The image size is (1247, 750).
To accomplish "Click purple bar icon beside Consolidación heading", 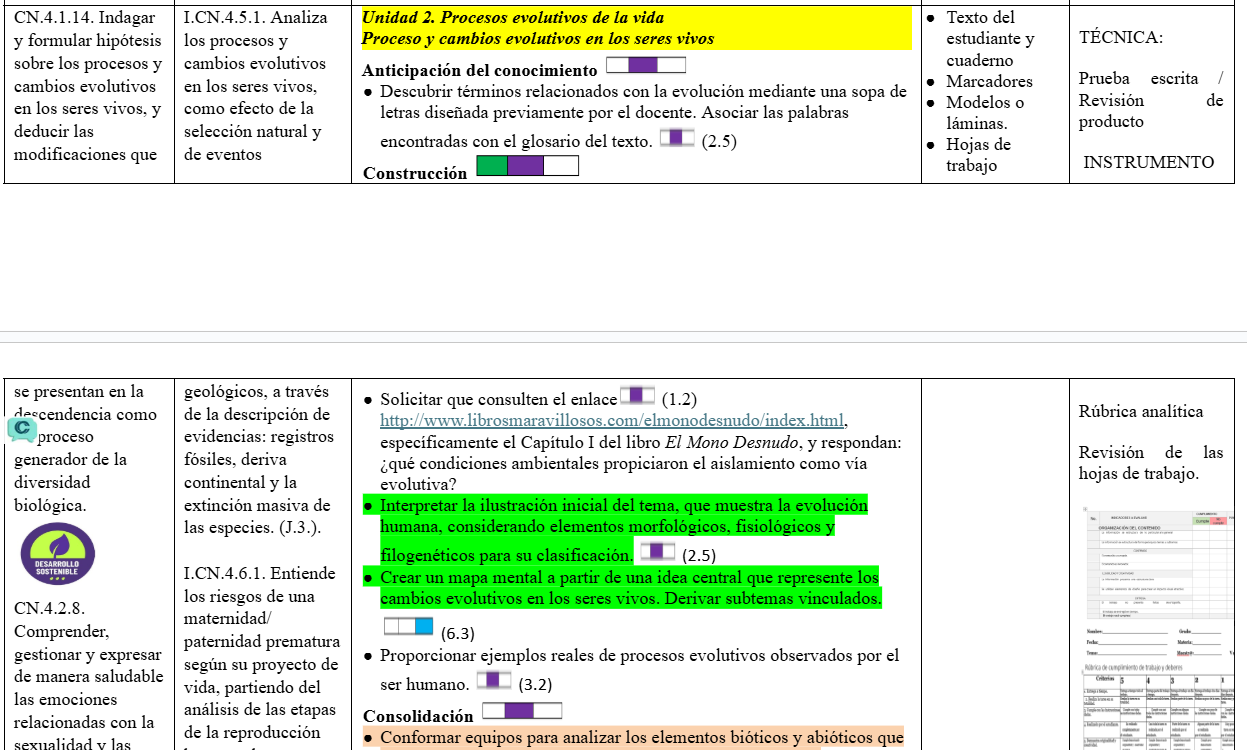I will [x=522, y=711].
